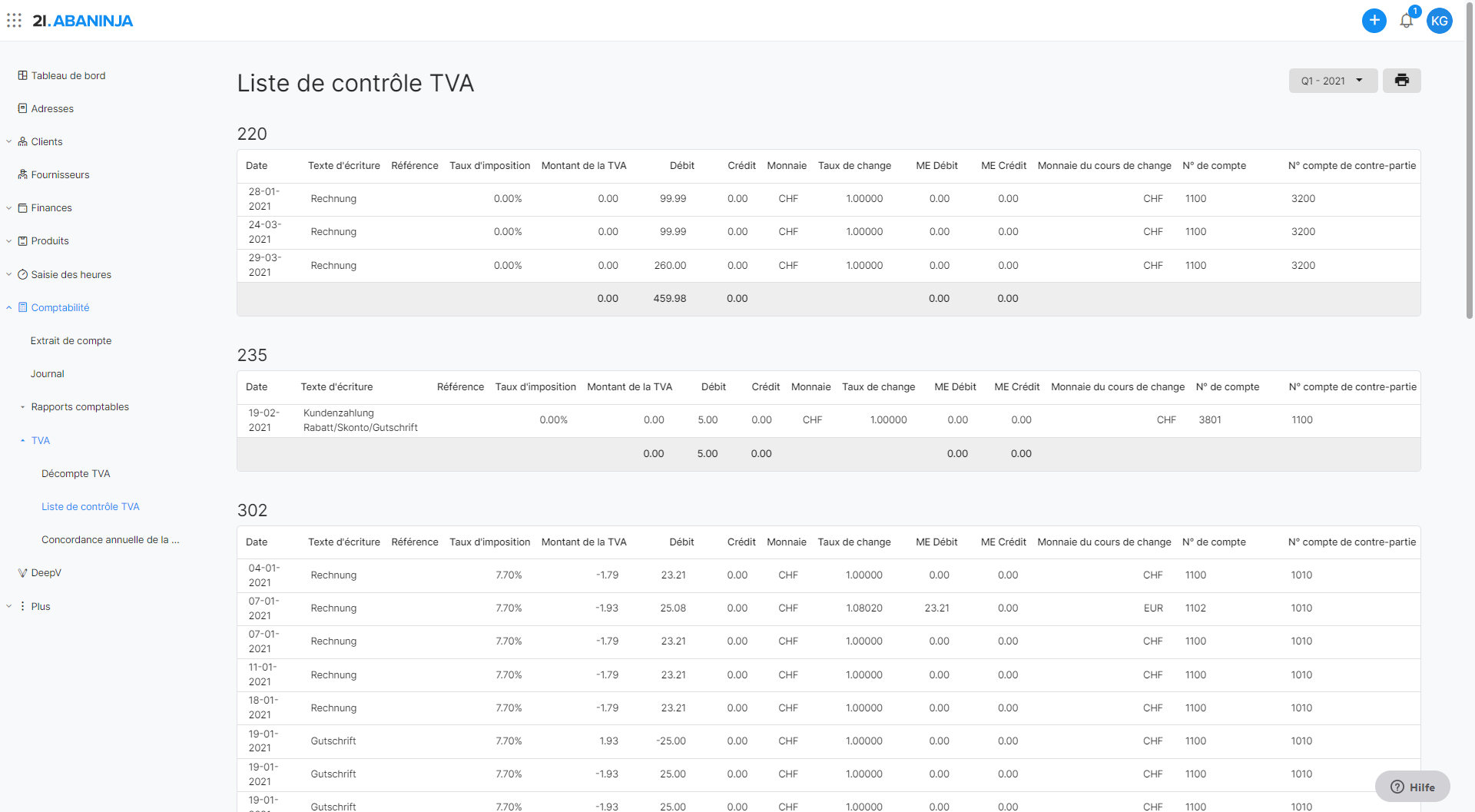Open the Q1 - 2021 period dropdown
The width and height of the screenshot is (1475, 812).
coord(1332,81)
